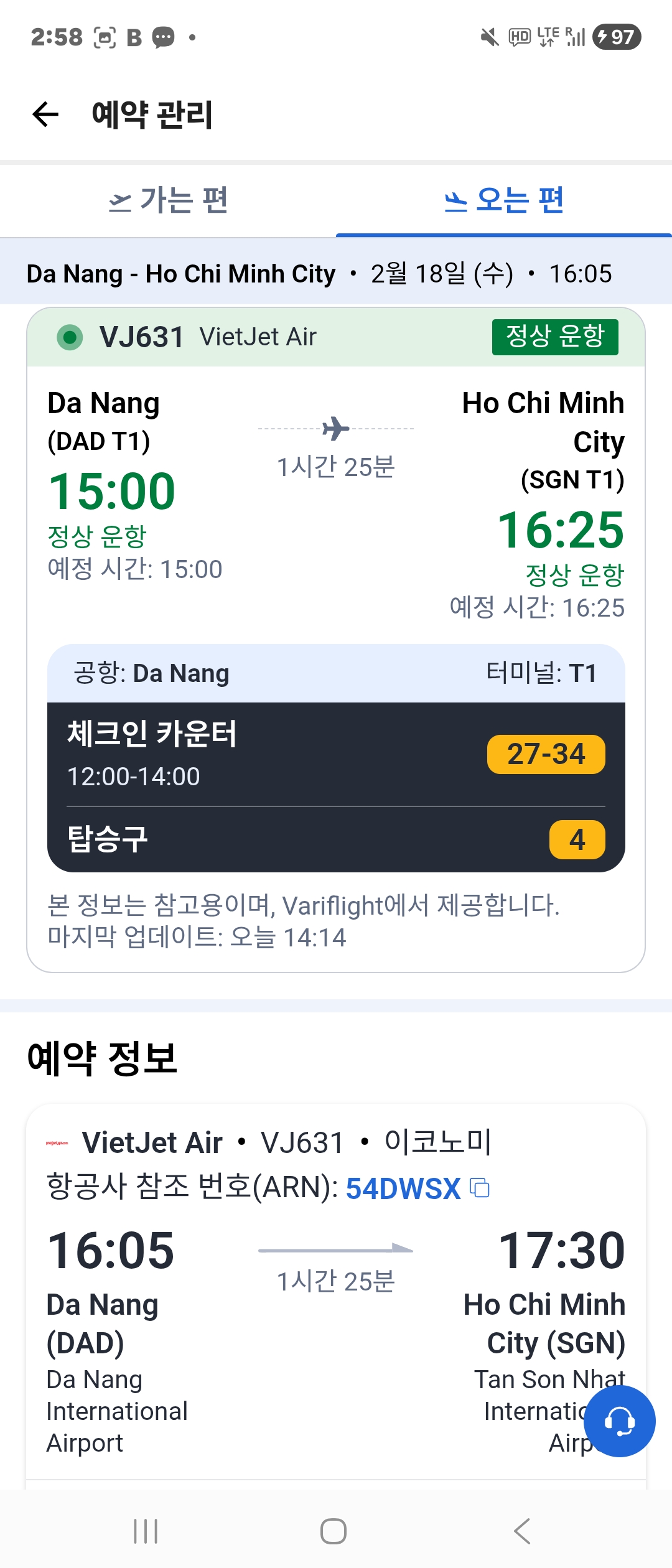672x1568 pixels.
Task: Tap the back arrow beside 예약 관리
Action: pyautogui.click(x=45, y=114)
